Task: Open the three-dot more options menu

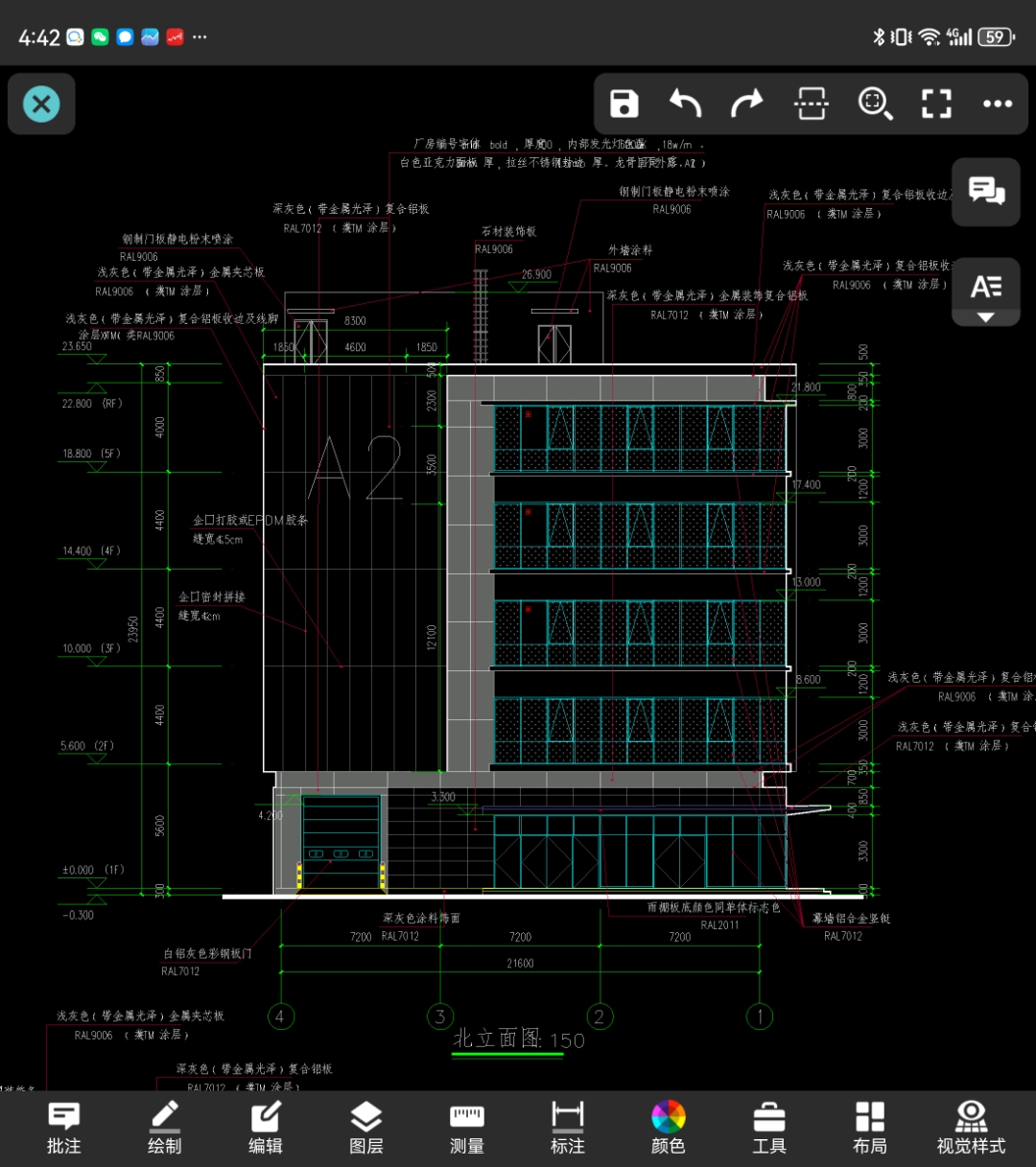Action: click(998, 104)
